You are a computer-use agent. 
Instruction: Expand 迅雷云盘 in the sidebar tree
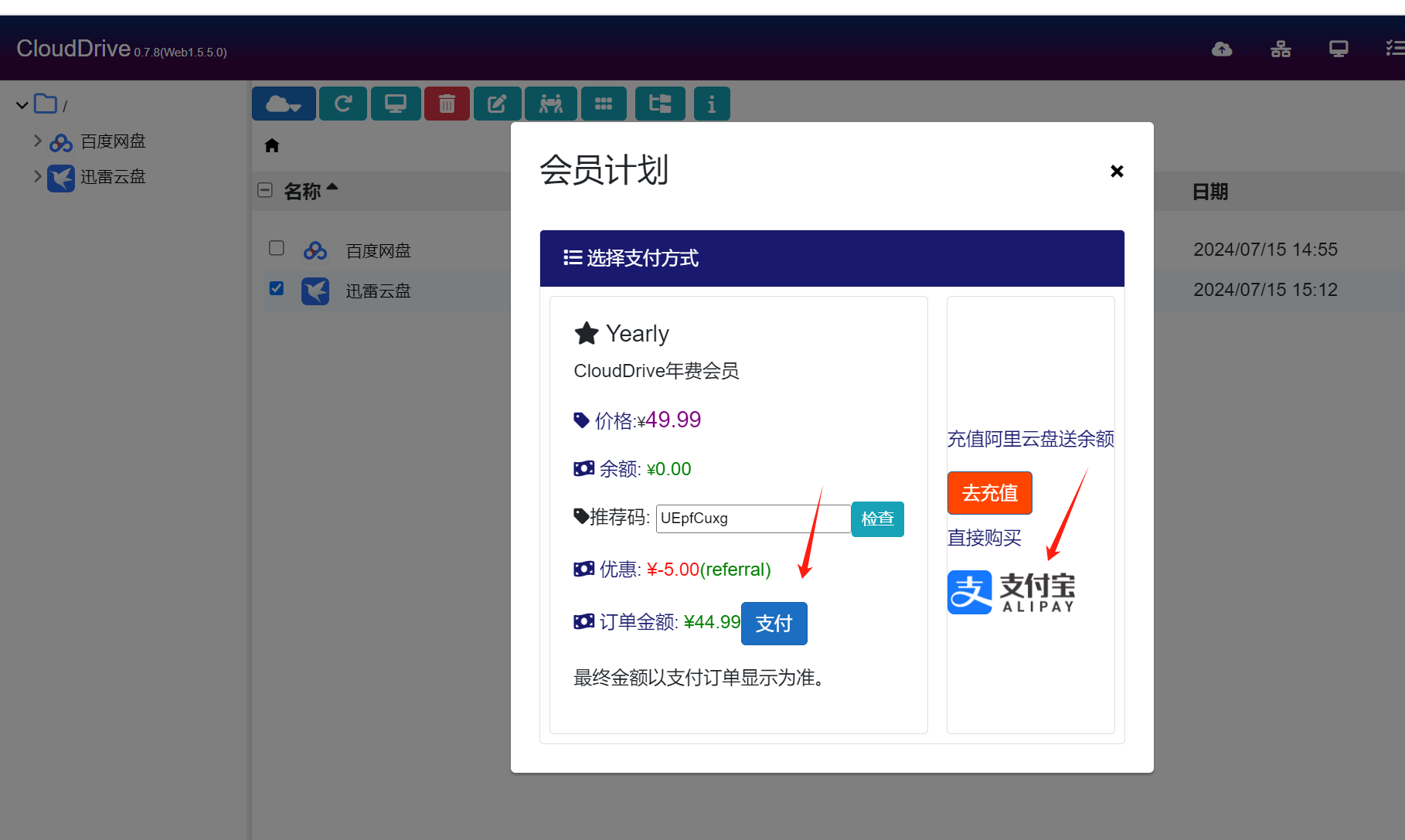pos(37,176)
